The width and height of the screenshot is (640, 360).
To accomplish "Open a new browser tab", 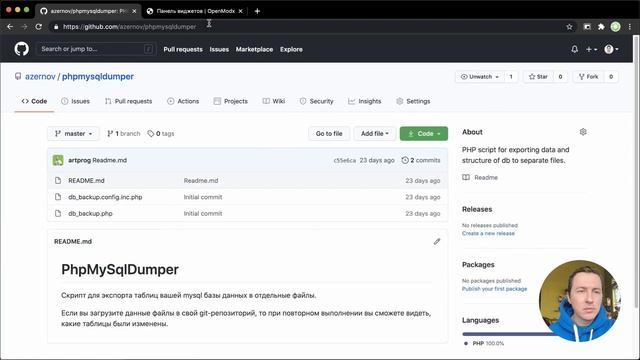I will coord(257,11).
